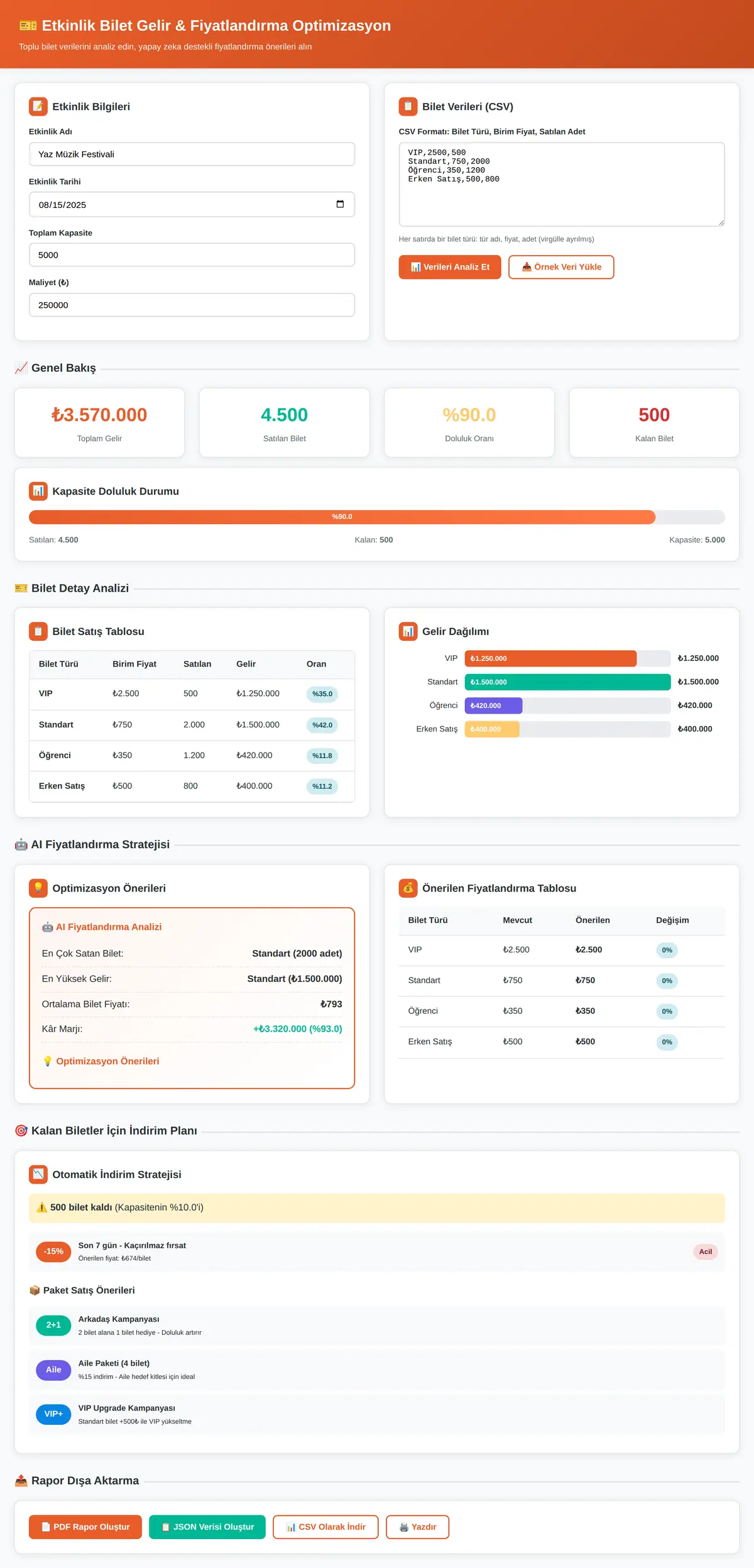Click the %35.0 share badge in VIP row
The height and width of the screenshot is (1568, 754).
(x=322, y=694)
